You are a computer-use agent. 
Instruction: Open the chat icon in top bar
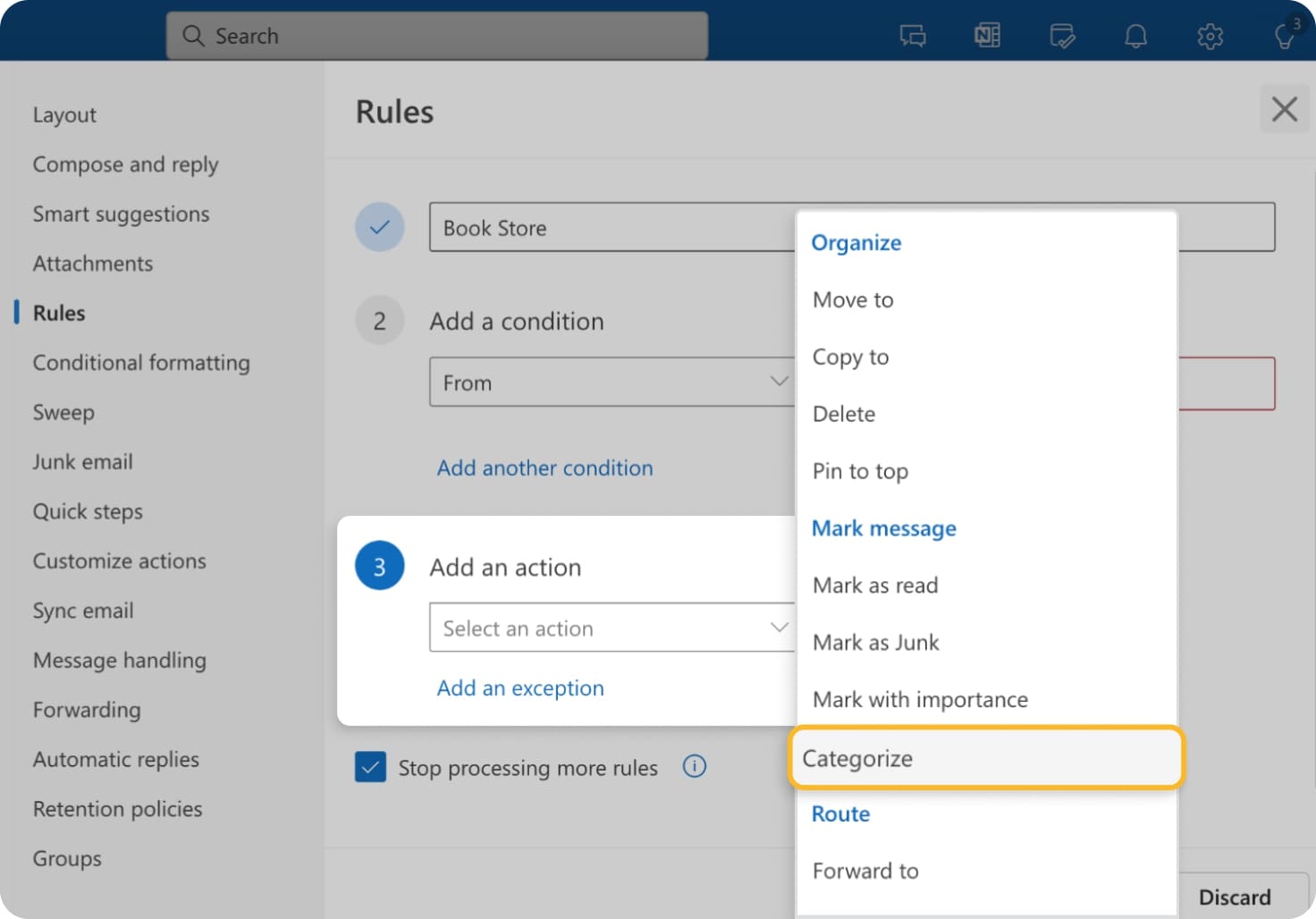(913, 36)
